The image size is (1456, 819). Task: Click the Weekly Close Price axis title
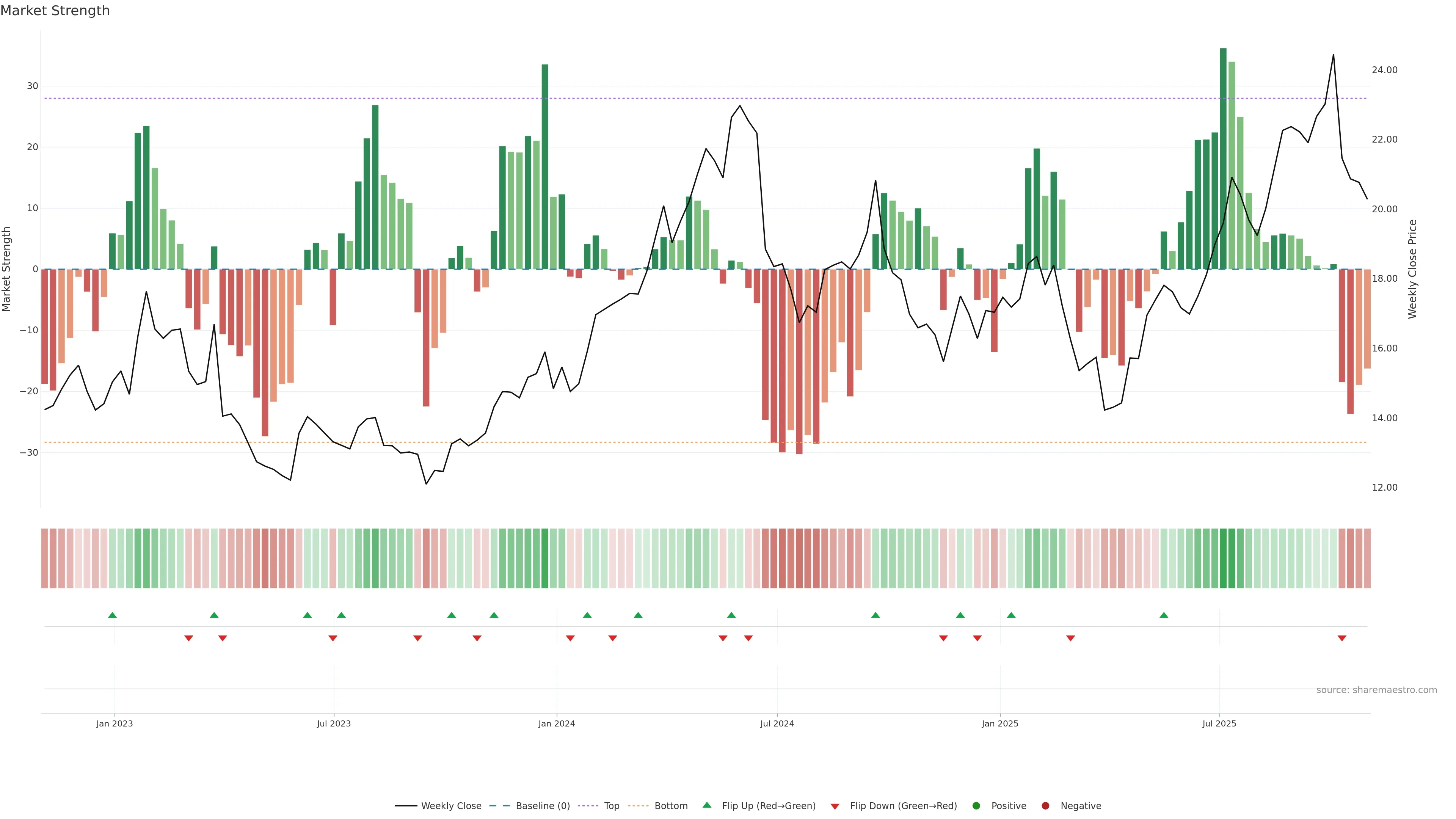click(x=1412, y=269)
